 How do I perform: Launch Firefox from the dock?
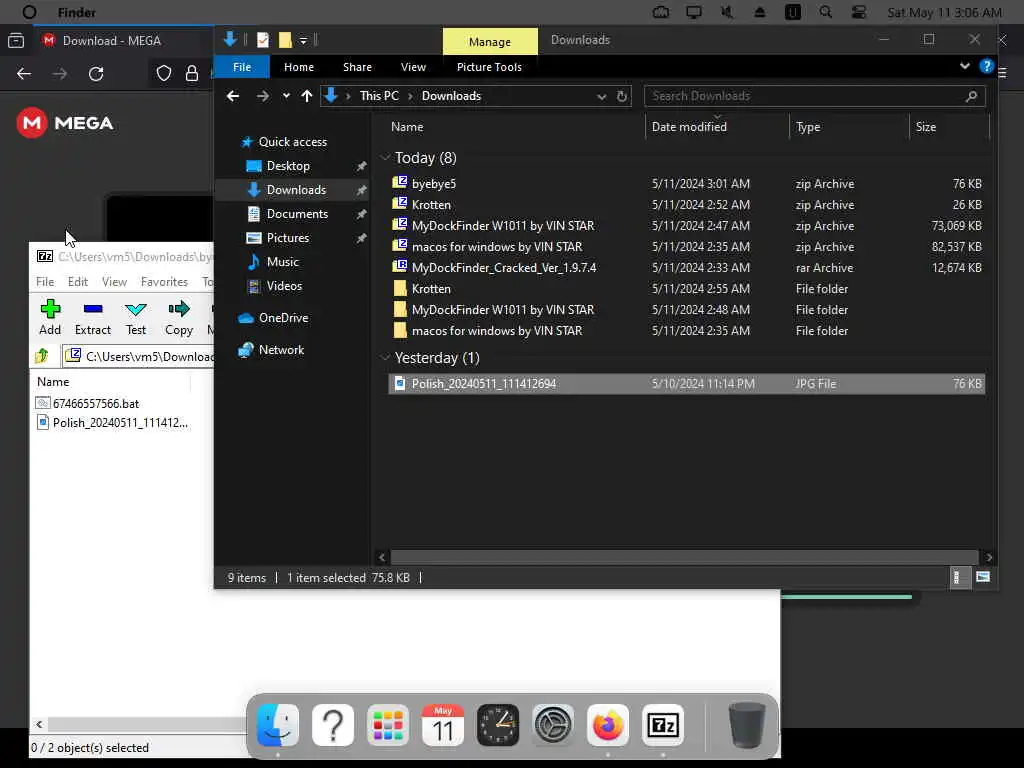click(608, 725)
